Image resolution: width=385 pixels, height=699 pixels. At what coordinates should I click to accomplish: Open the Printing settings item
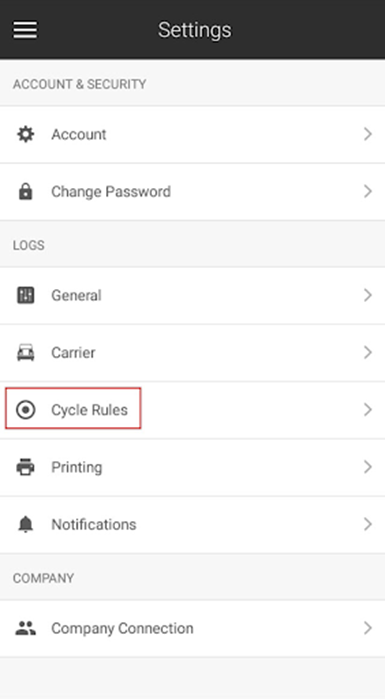(192, 467)
